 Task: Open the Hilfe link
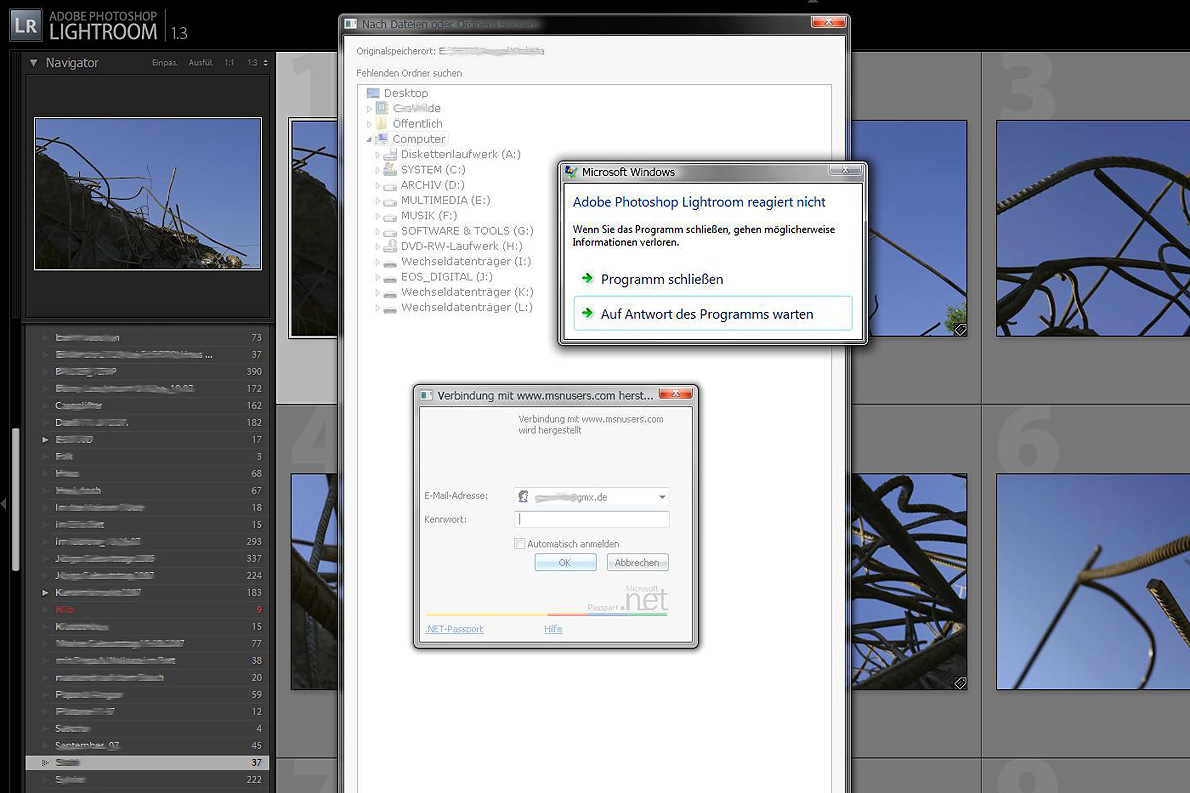553,629
